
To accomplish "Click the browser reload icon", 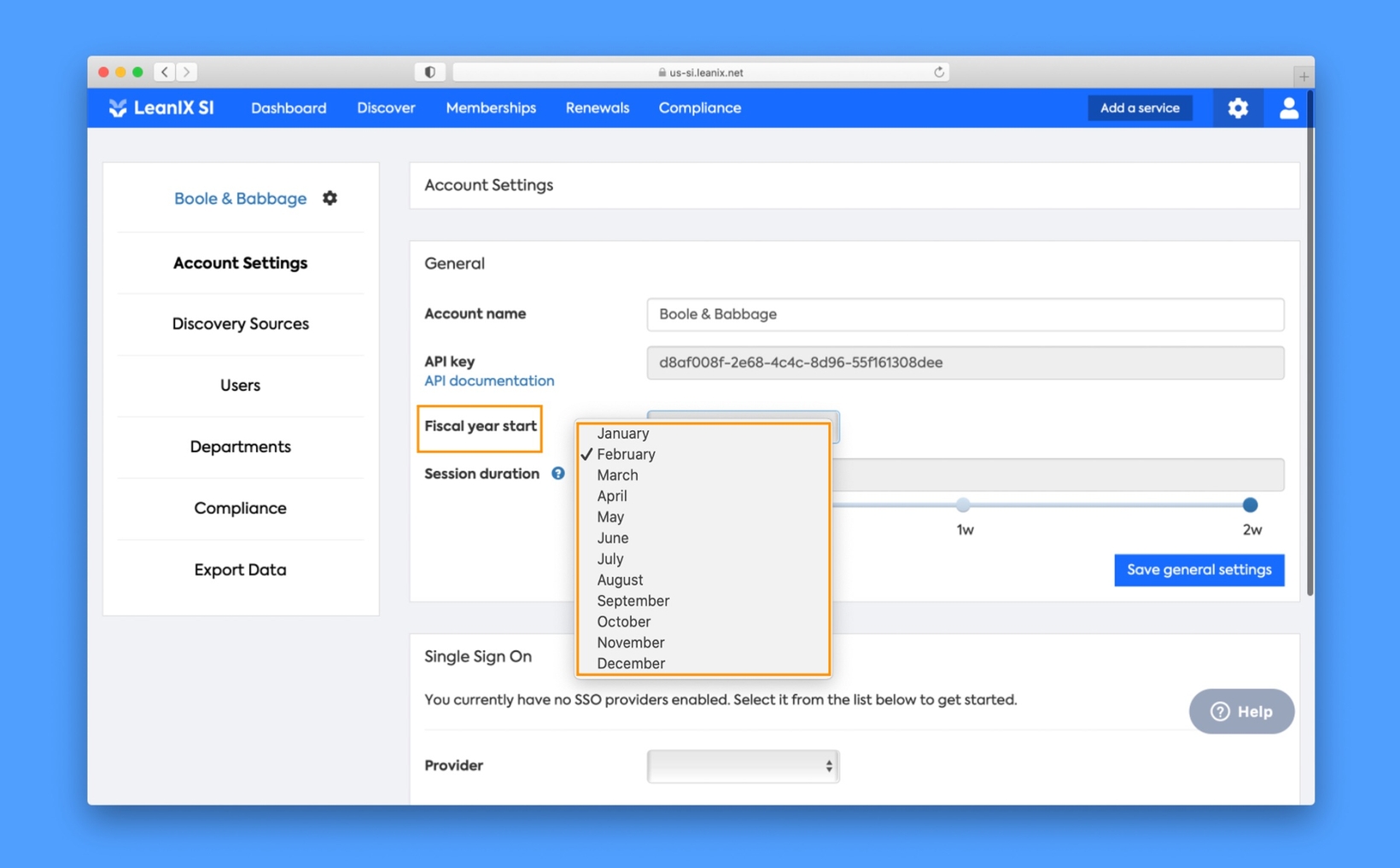I will 938,73.
